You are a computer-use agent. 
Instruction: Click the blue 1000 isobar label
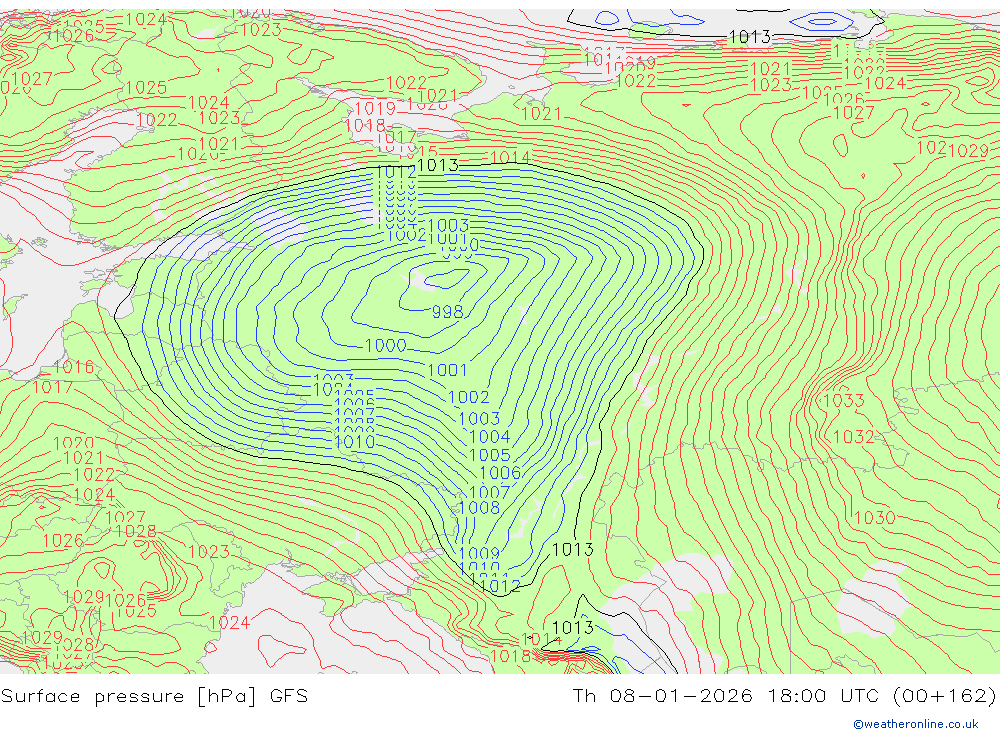385,345
